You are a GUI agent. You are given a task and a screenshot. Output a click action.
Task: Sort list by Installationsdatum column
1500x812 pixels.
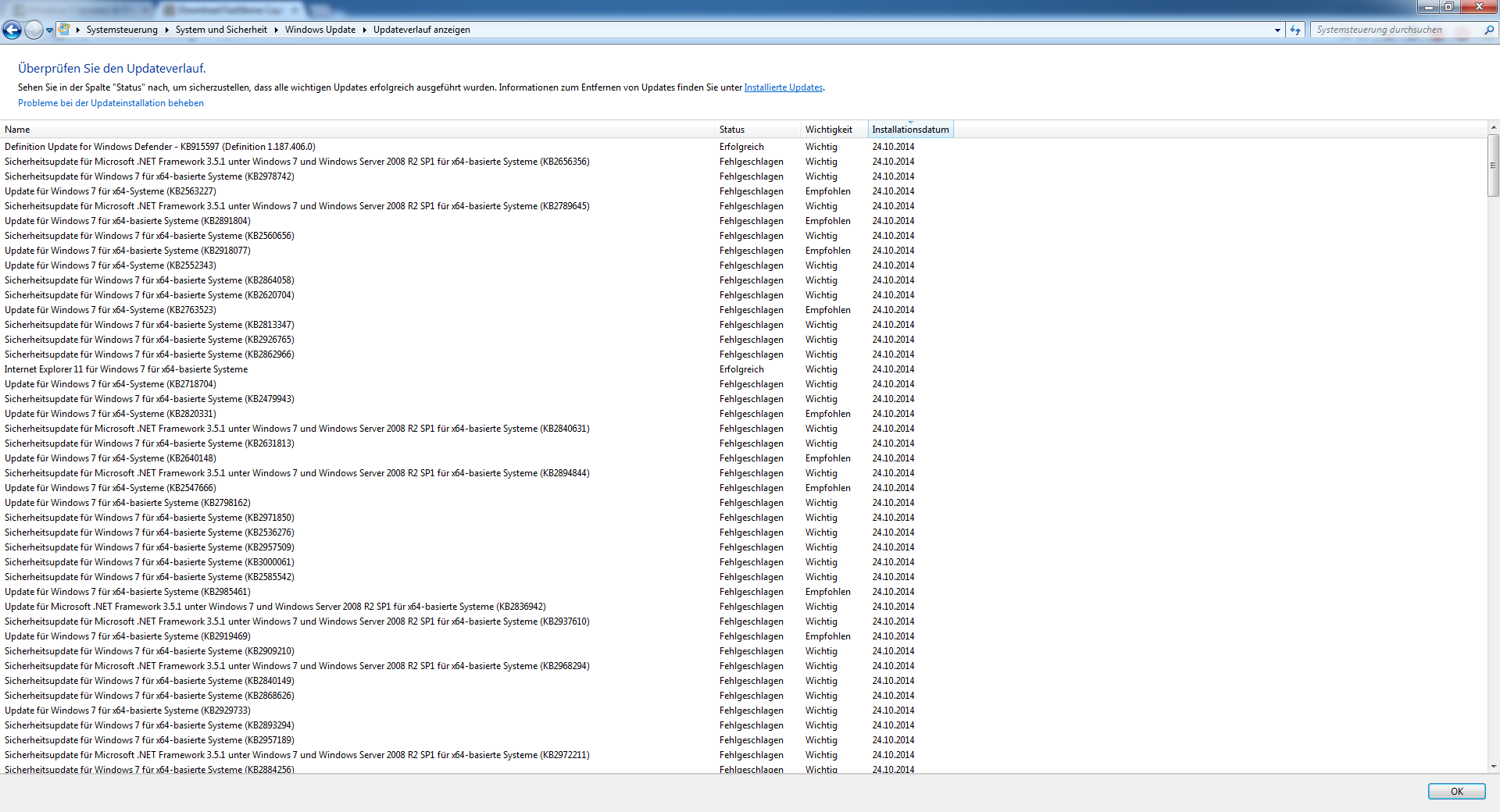[x=910, y=130]
